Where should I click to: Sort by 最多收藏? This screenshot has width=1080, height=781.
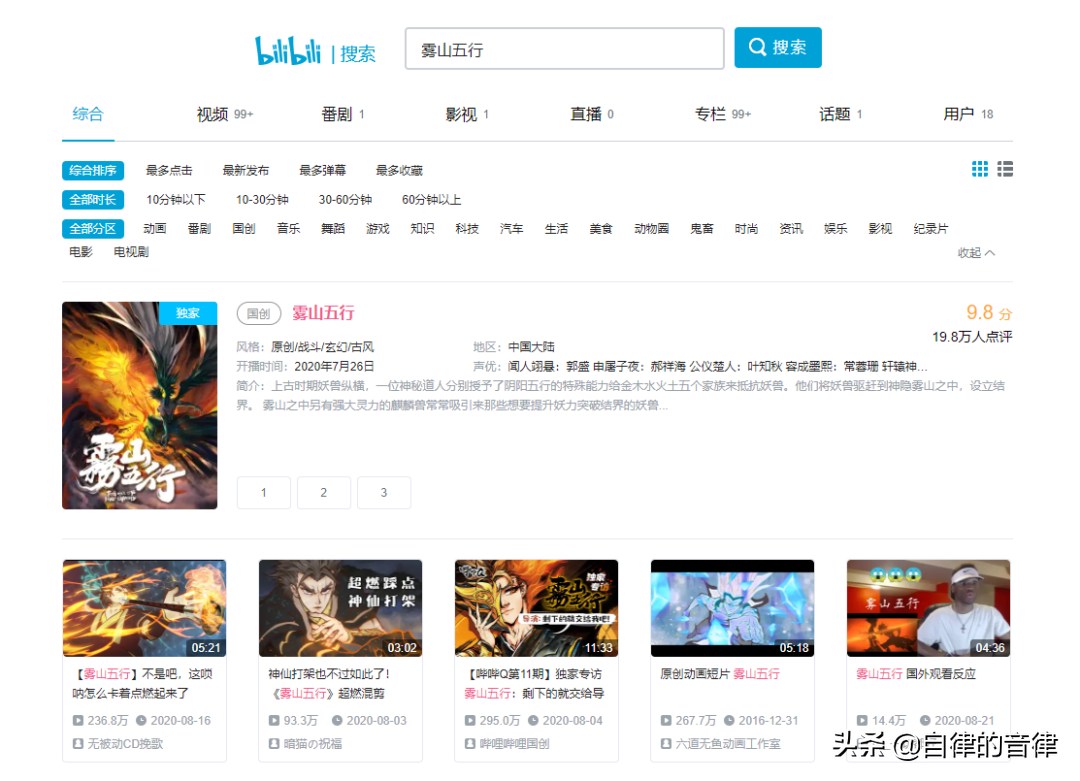click(399, 171)
